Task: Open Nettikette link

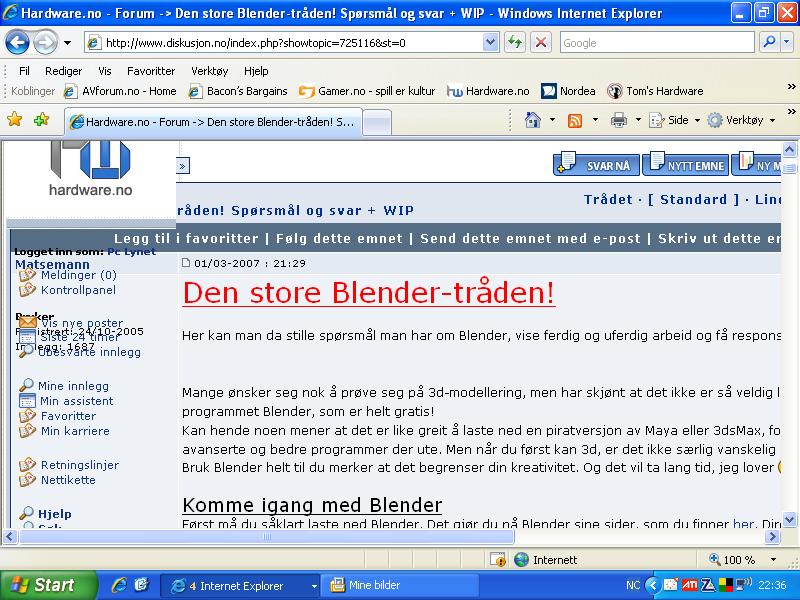Action: coord(68,480)
